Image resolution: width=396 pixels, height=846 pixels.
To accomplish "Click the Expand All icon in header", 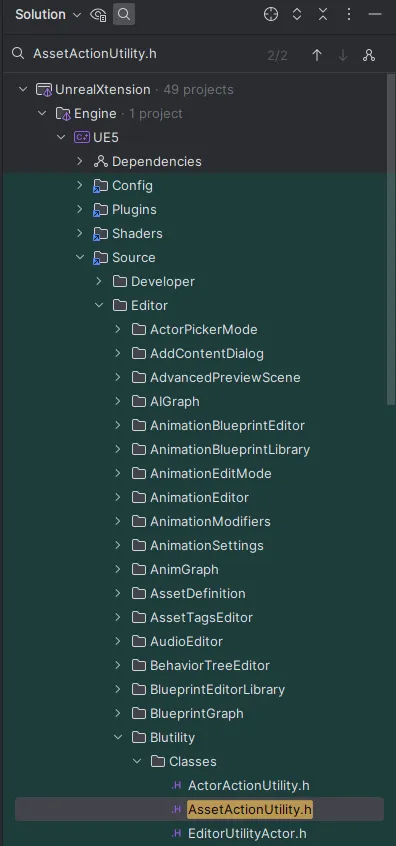I will tap(297, 15).
